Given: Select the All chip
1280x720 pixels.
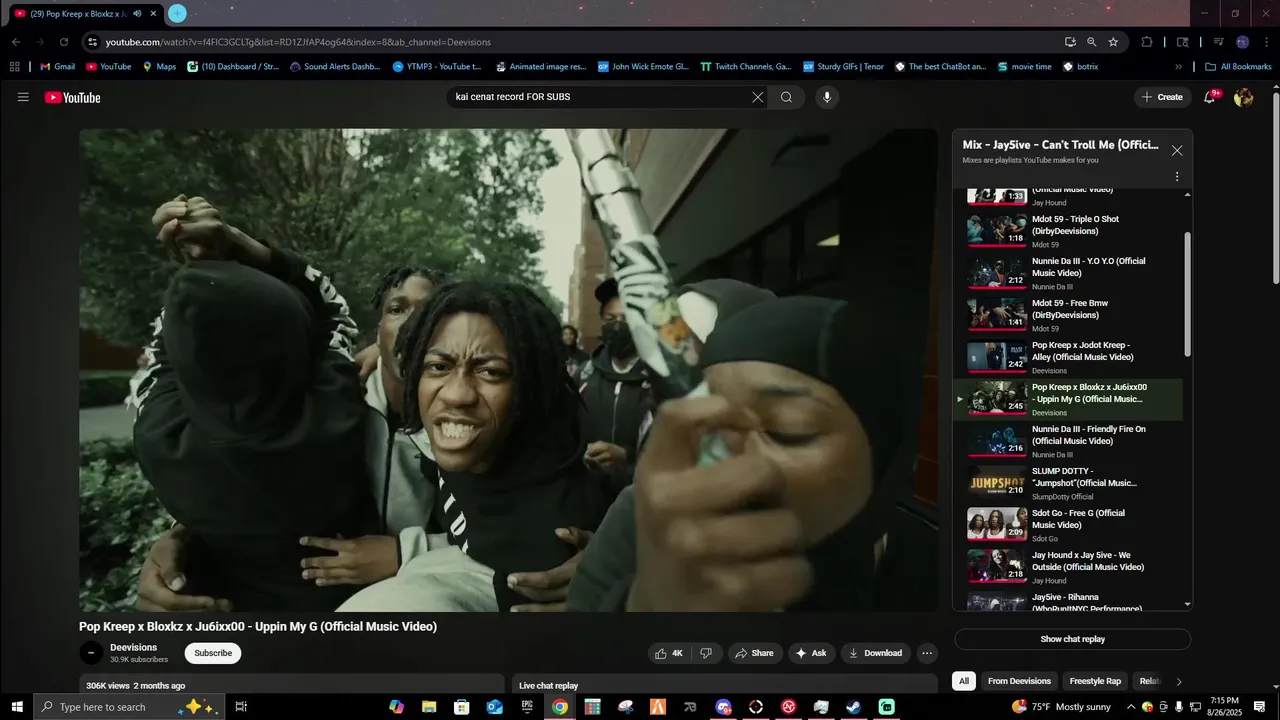Looking at the screenshot, I should point(964,681).
